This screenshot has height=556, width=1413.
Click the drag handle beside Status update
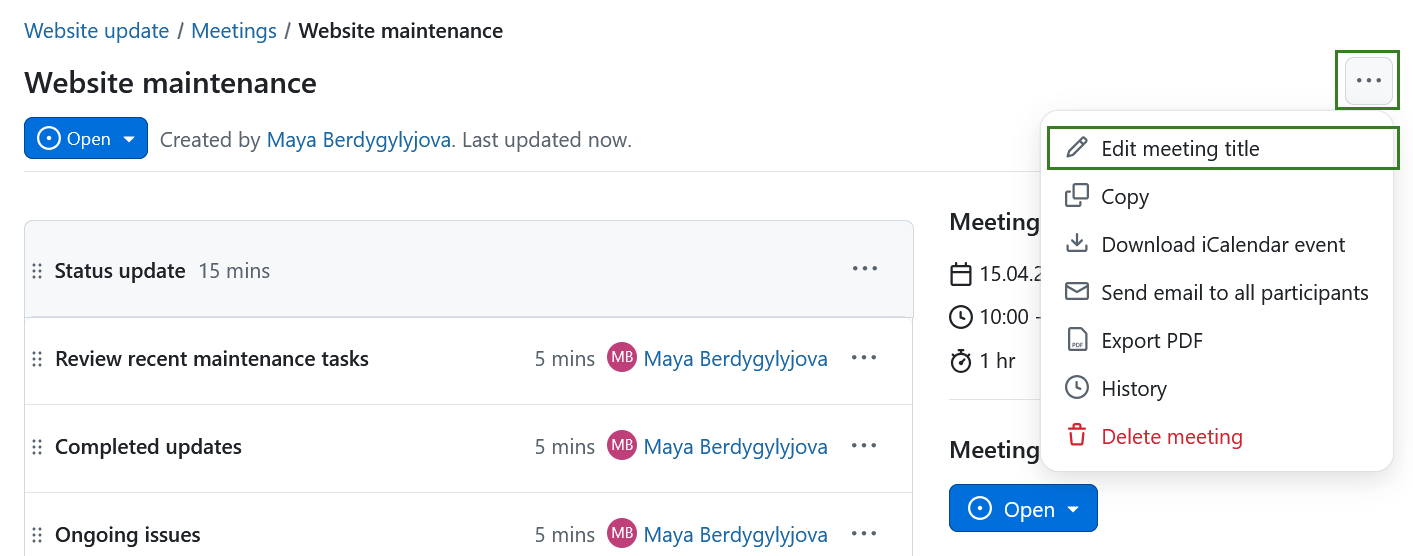pos(37,271)
